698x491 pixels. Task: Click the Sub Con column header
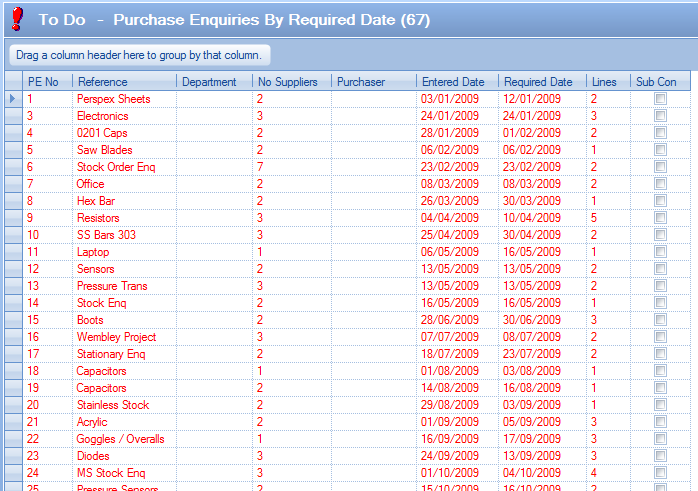point(659,82)
